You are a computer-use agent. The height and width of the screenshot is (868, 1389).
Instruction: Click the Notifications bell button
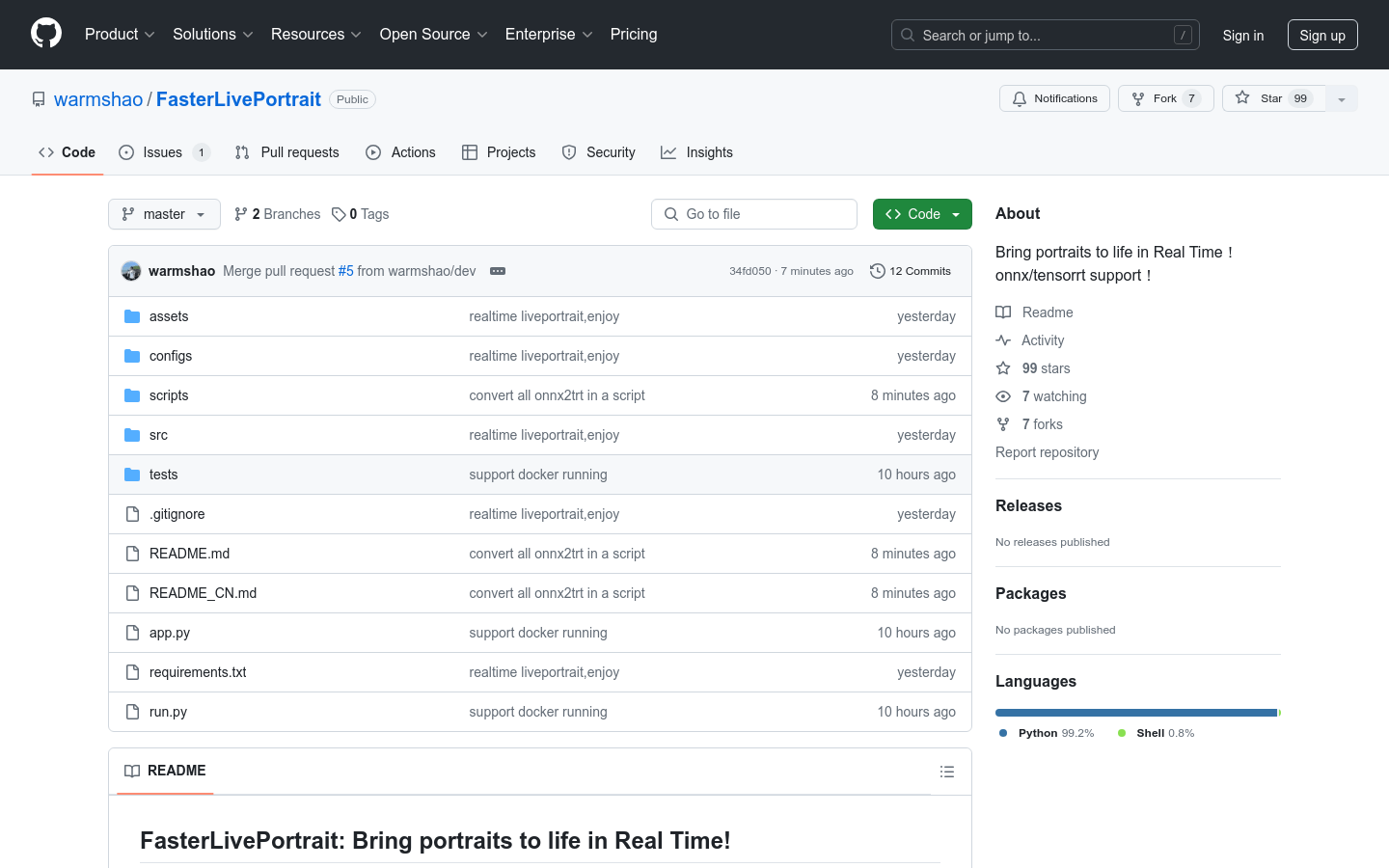pyautogui.click(x=1054, y=98)
